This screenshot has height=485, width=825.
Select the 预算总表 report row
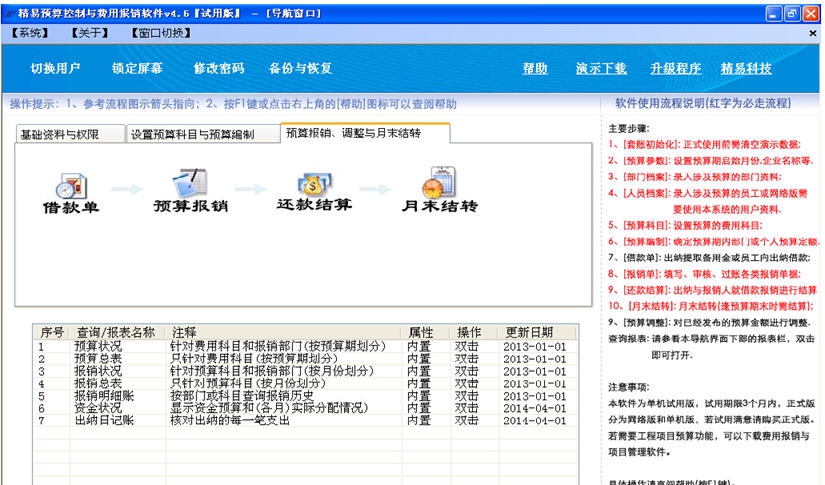[x=305, y=359]
